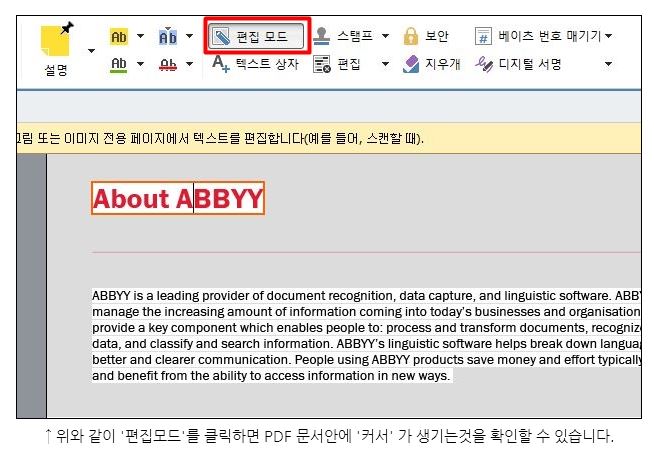The image size is (654, 464).
Task: Select the yellow highlight text tool
Action: pyautogui.click(x=119, y=37)
